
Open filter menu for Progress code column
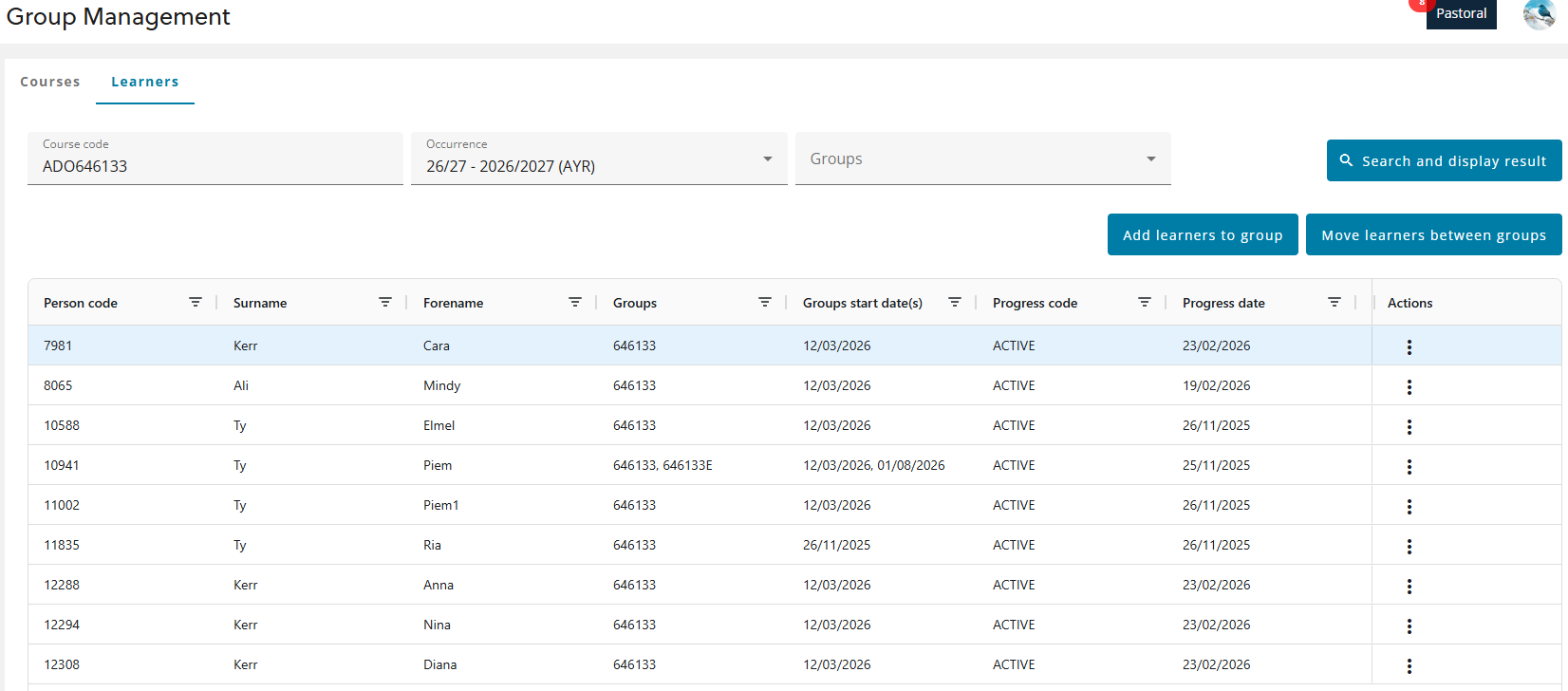[x=1145, y=303]
